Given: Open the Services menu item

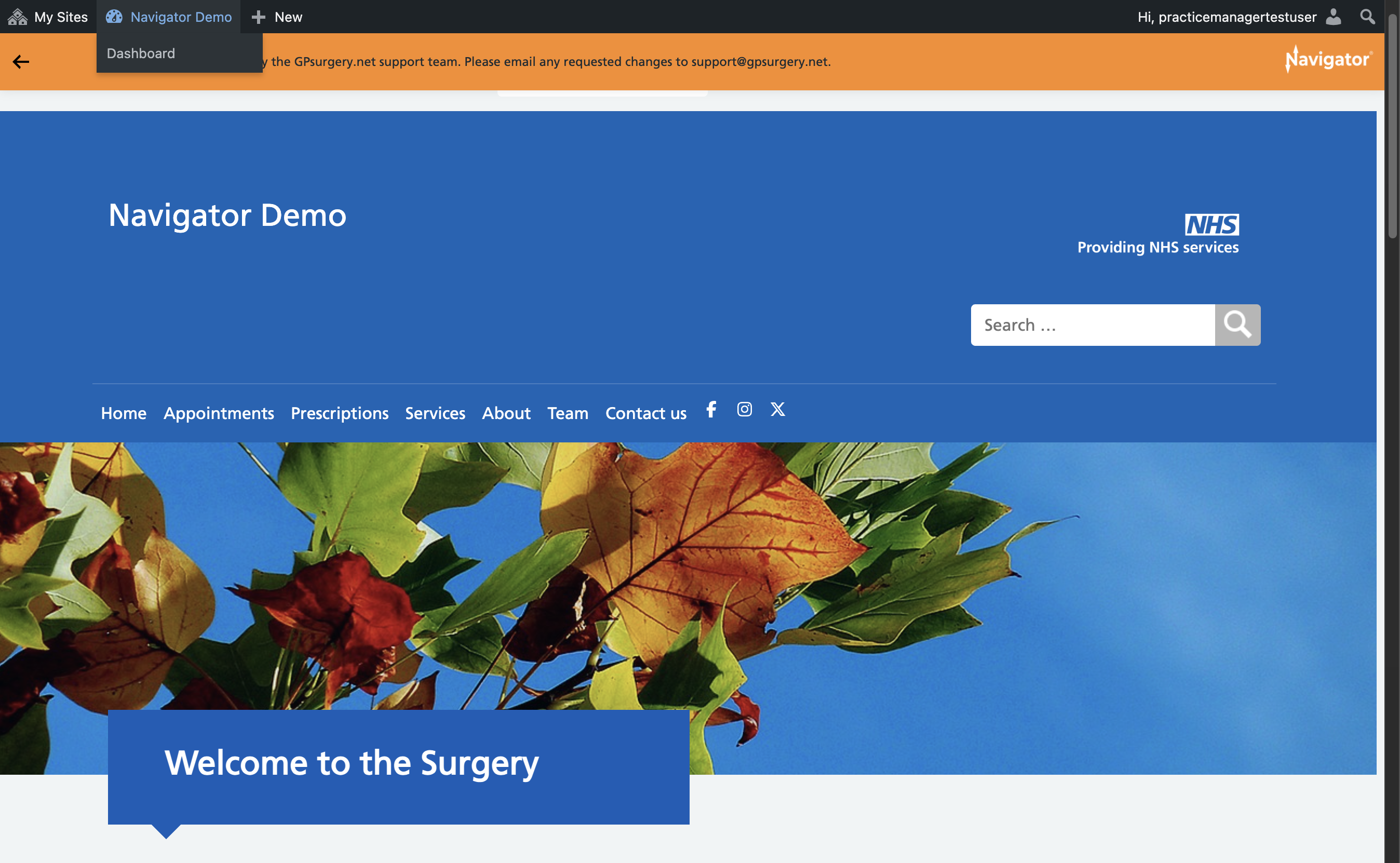Looking at the screenshot, I should pos(435,413).
